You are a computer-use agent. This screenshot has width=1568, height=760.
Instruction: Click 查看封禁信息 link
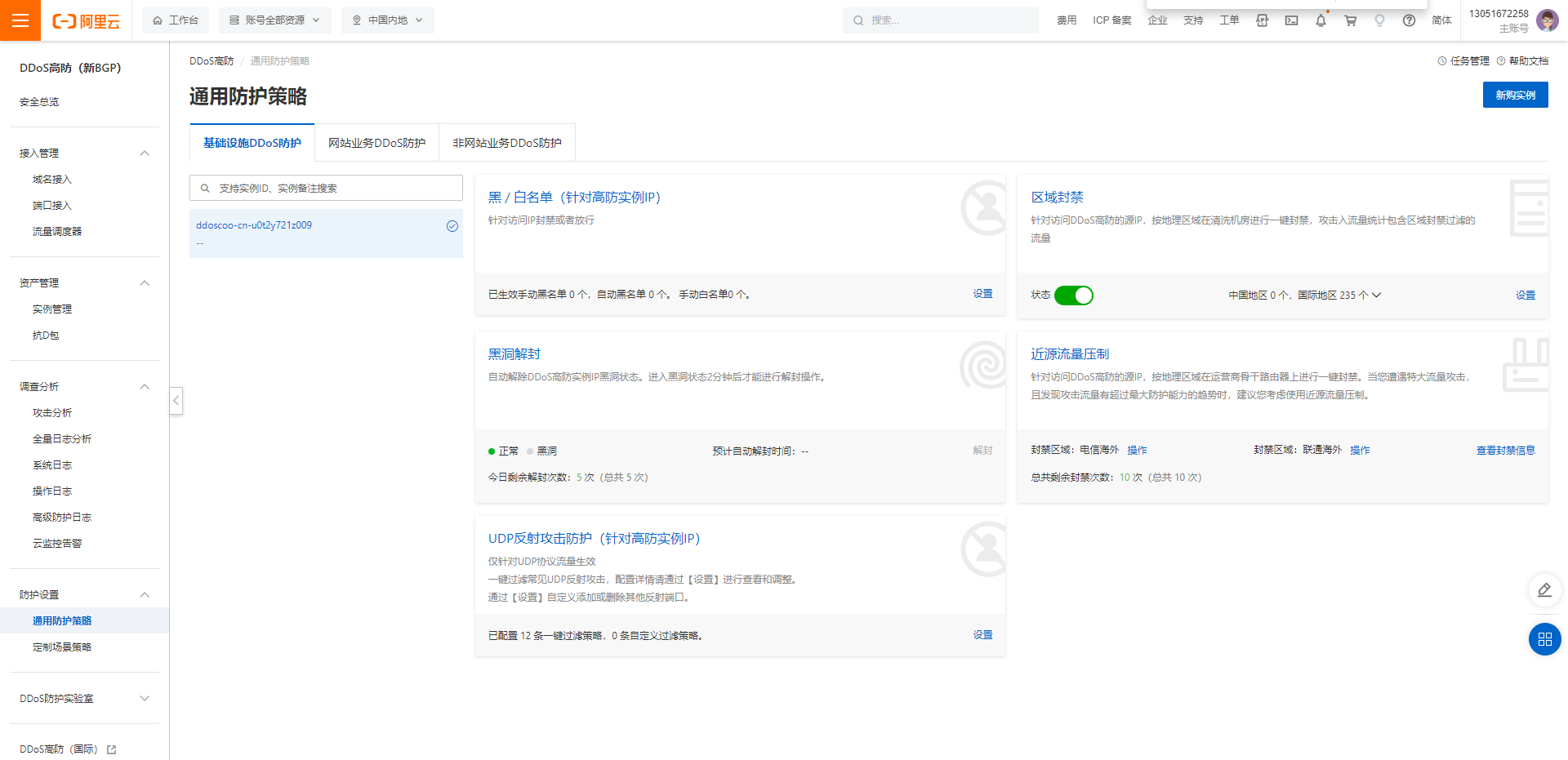(x=1505, y=451)
